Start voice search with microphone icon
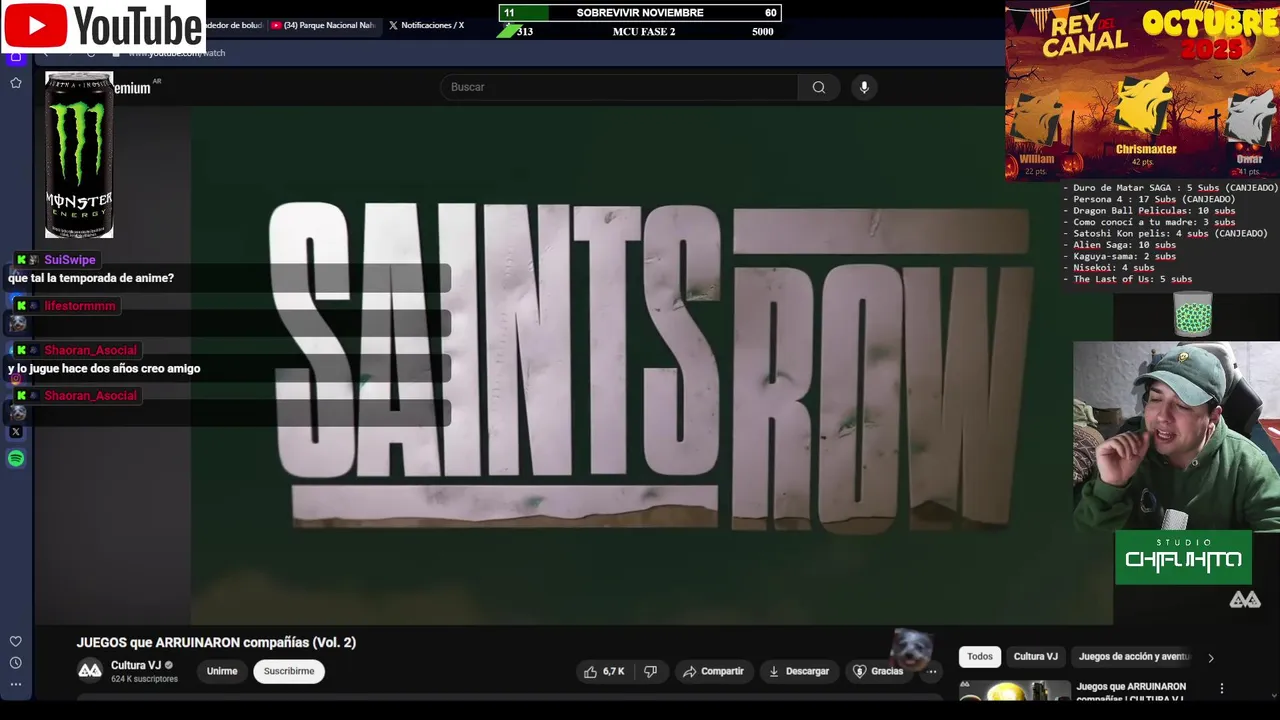 pos(864,87)
